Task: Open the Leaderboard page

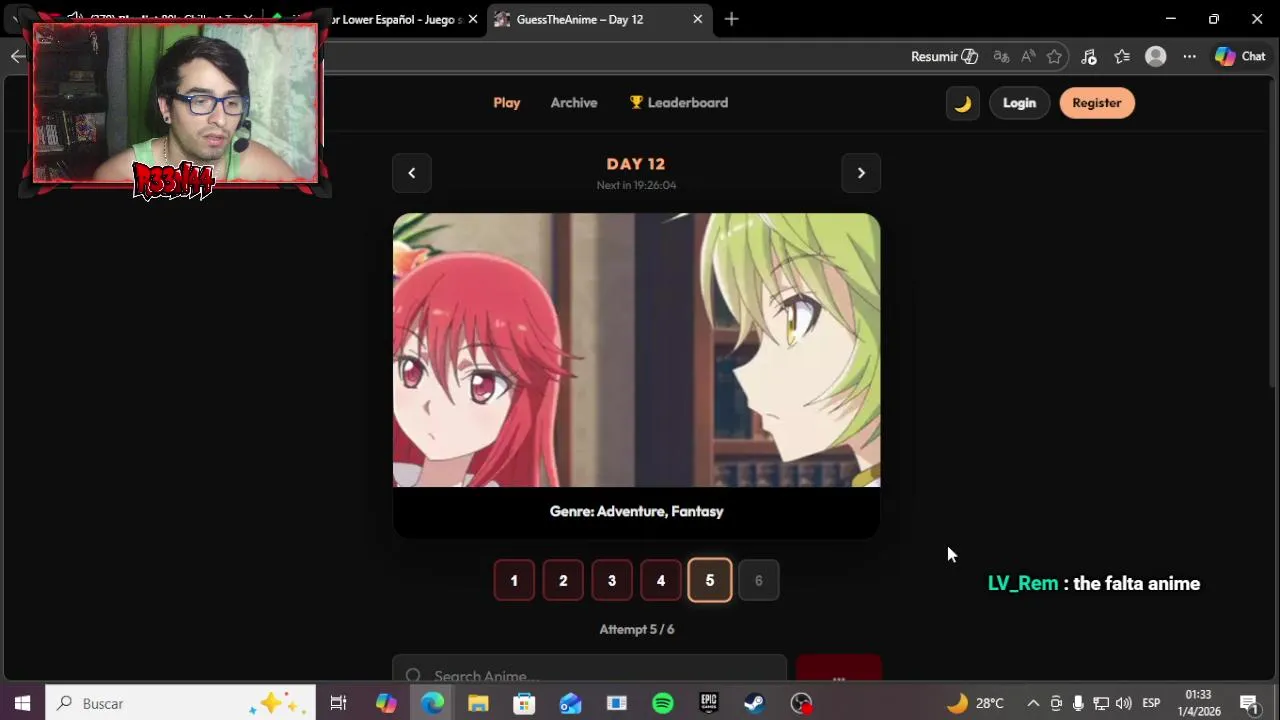Action: click(679, 103)
